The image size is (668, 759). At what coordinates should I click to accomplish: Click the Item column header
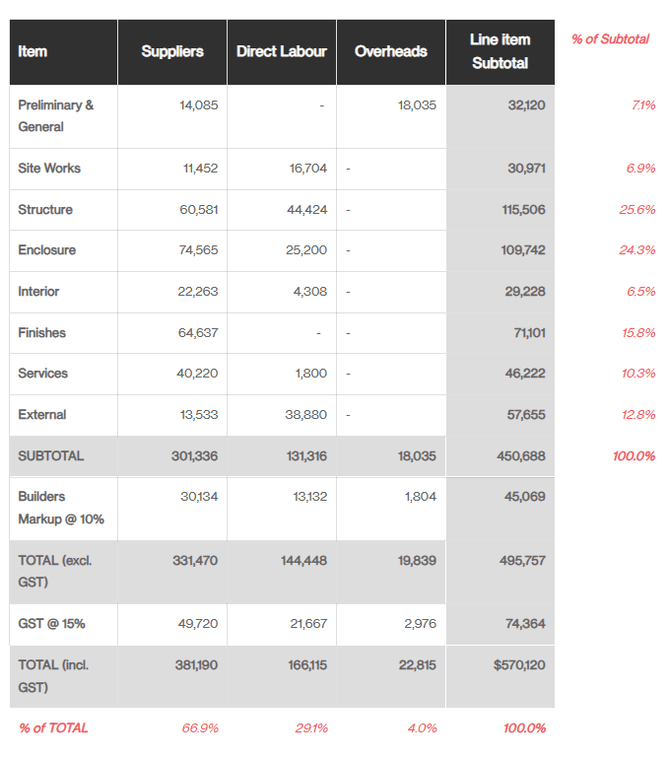coord(33,52)
